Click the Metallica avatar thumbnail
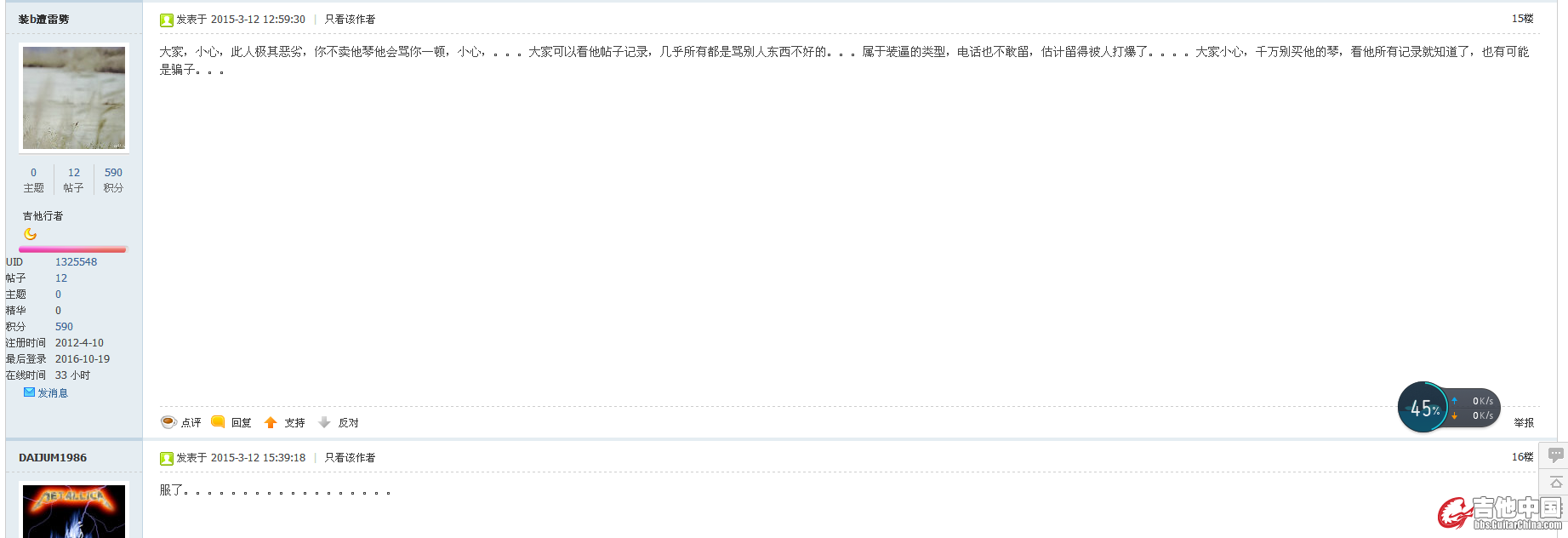 tap(74, 511)
